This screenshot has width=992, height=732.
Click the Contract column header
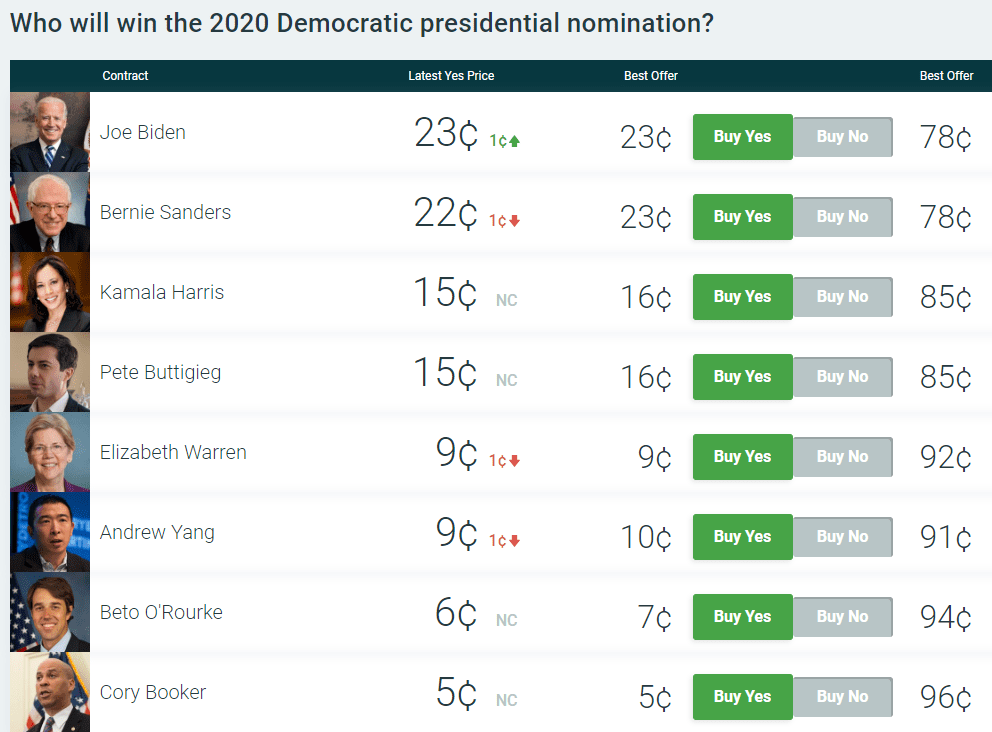pyautogui.click(x=125, y=76)
